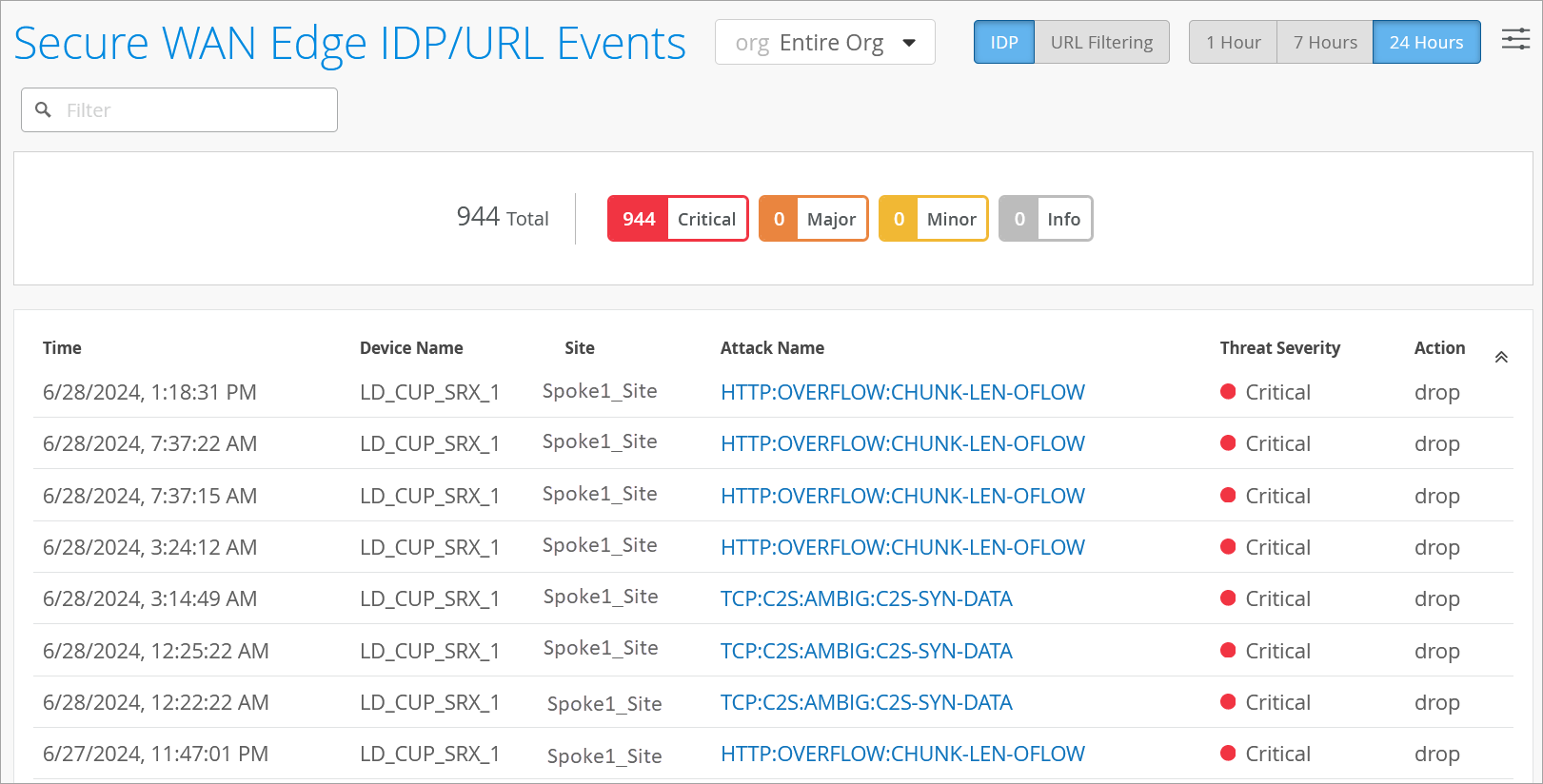1543x784 pixels.
Task: Open the table settings sliders icon
Action: 1515,40
